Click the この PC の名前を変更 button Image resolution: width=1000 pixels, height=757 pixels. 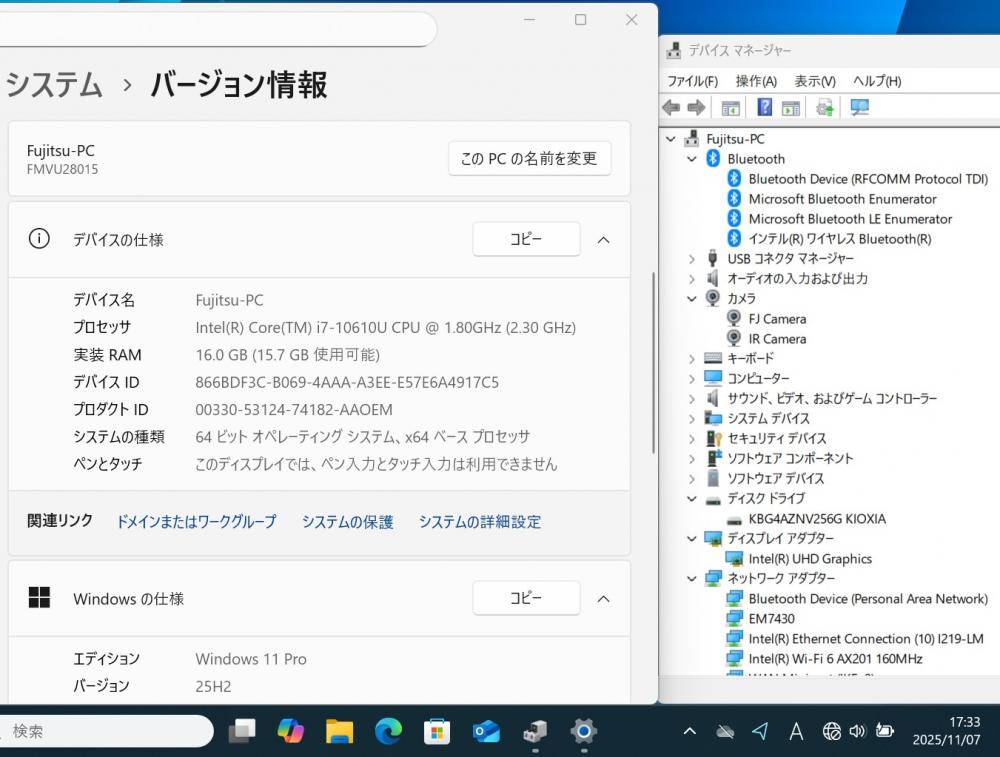529,158
